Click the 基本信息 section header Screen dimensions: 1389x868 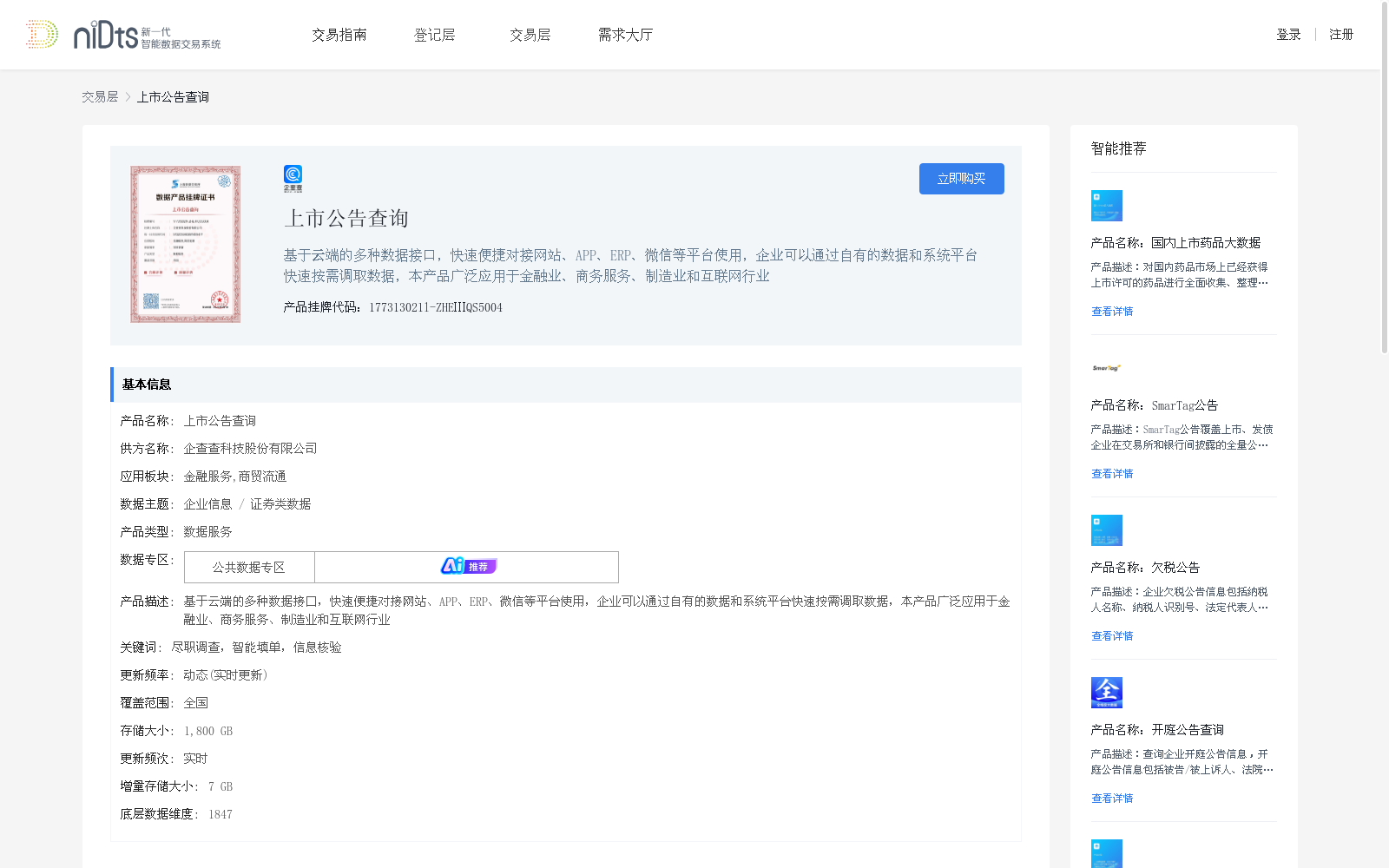click(566, 385)
